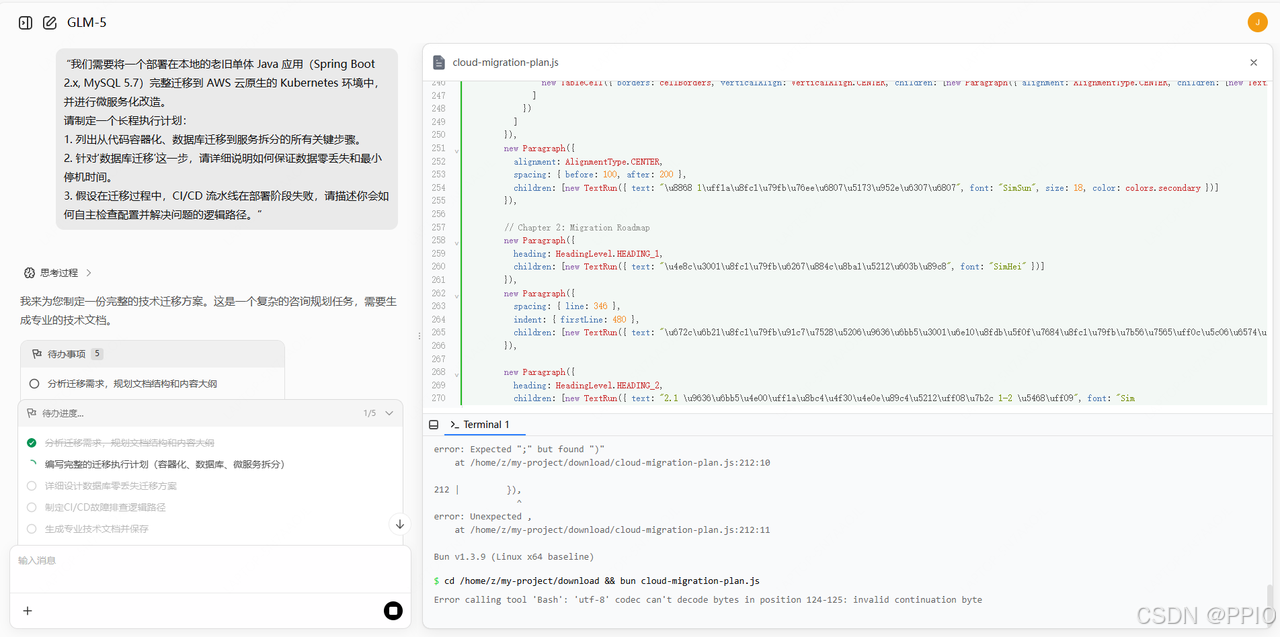Fold the code block at line 268
This screenshot has height=637, width=1280.
click(457, 374)
